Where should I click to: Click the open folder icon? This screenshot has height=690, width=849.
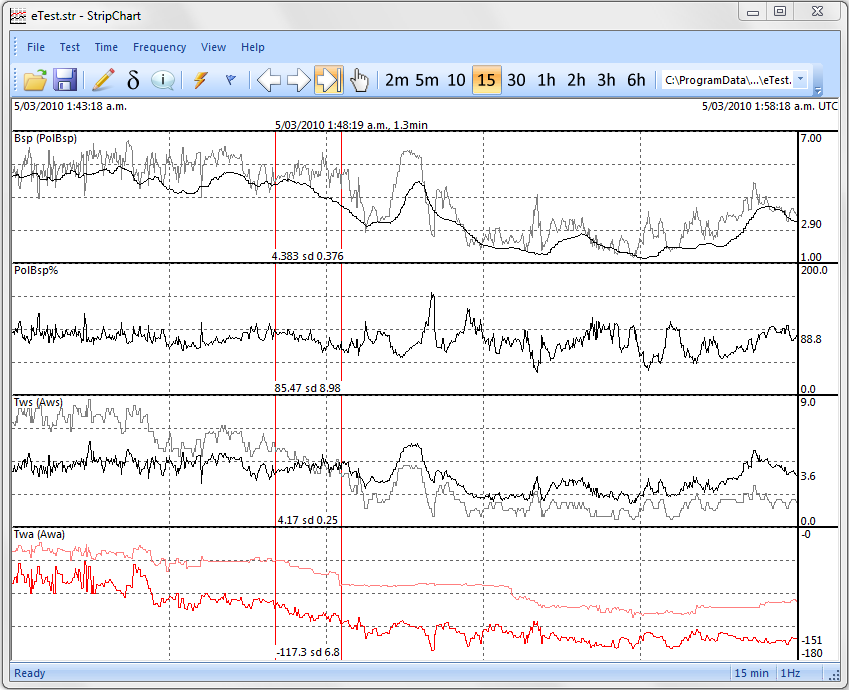pyautogui.click(x=36, y=80)
